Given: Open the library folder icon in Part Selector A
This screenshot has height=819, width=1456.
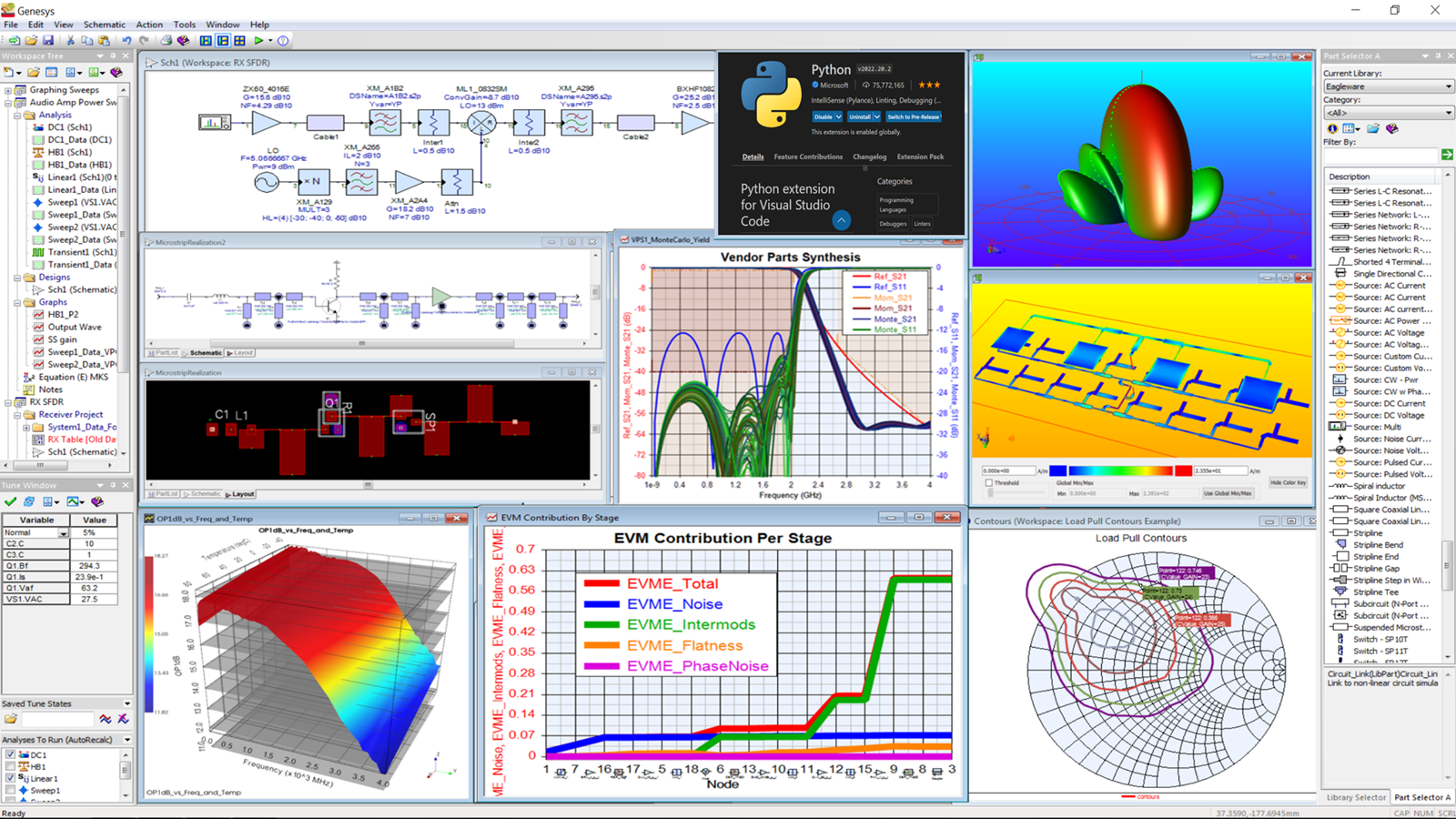Looking at the screenshot, I should click(1372, 129).
